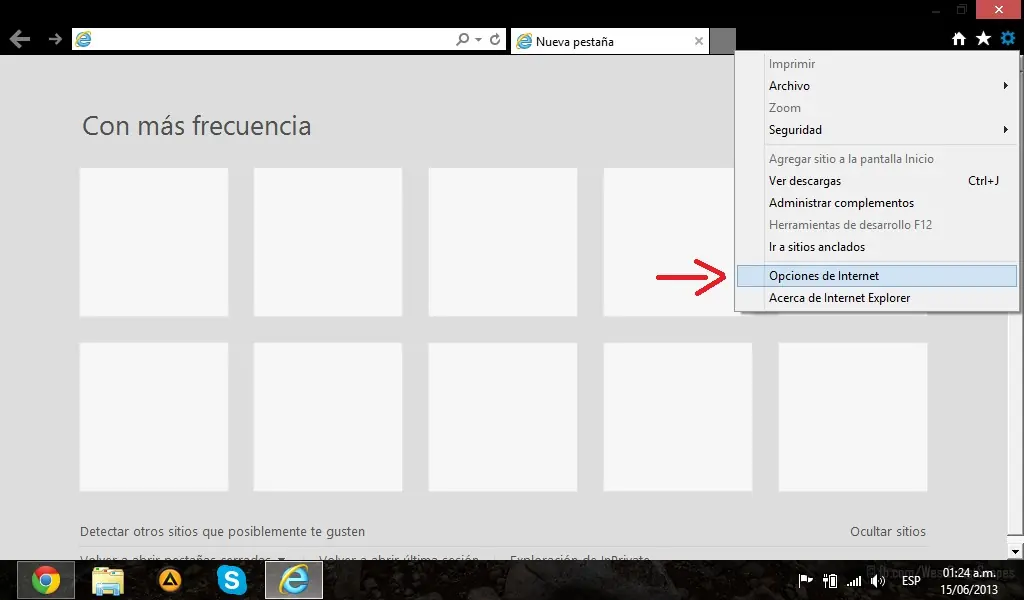
Task: Open last frequent-site tile in bottom row
Action: click(x=853, y=417)
